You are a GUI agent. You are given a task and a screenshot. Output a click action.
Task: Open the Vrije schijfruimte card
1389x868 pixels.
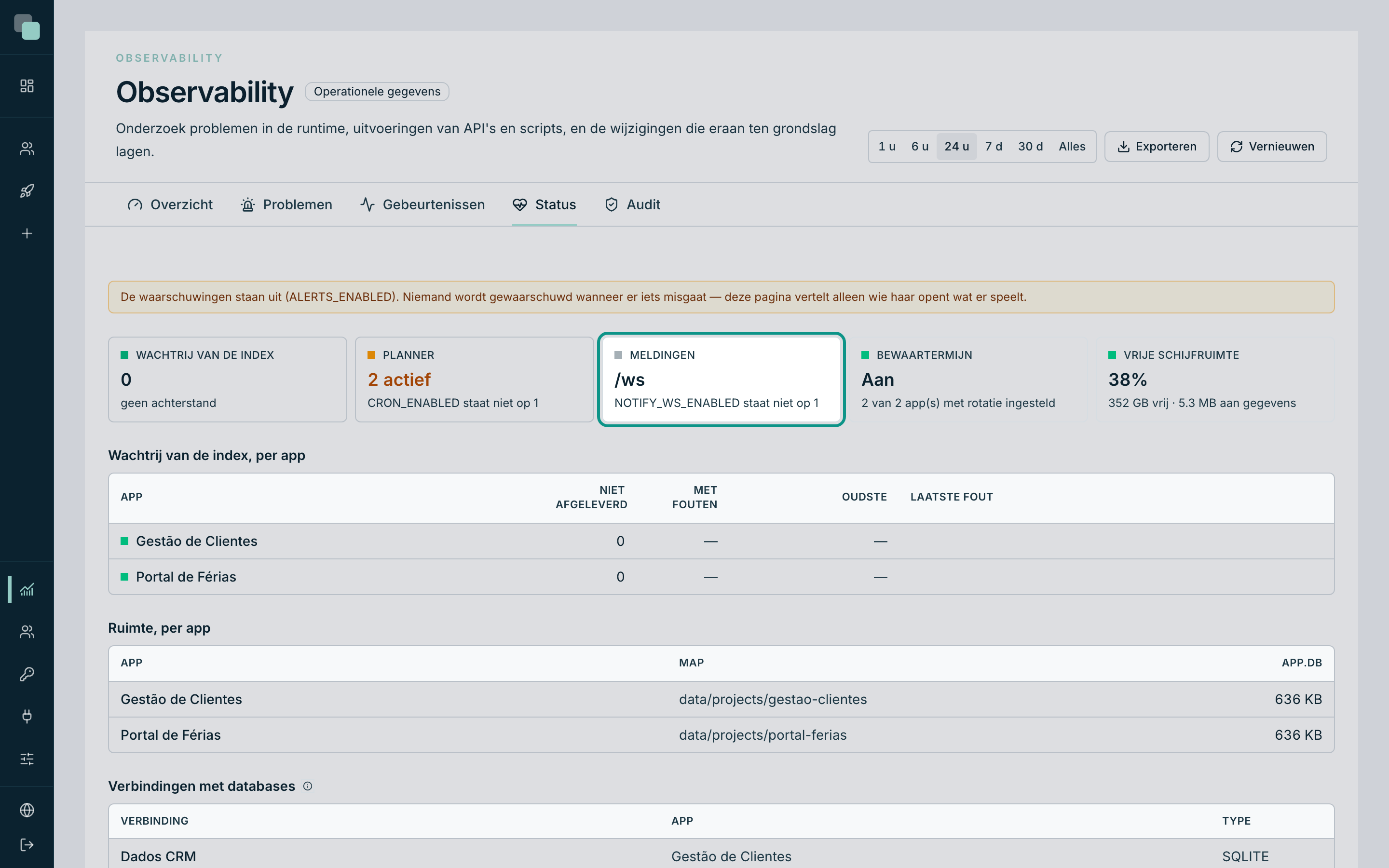[x=1215, y=380]
